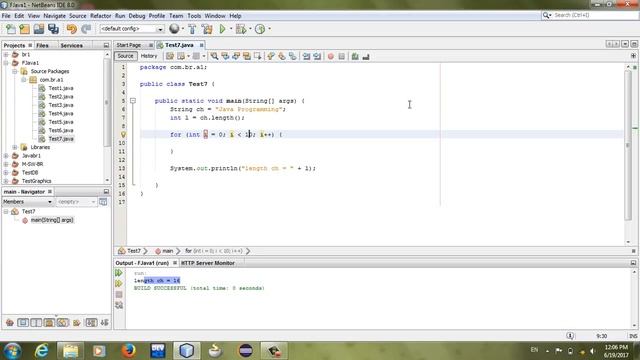
Task: Click Find Next Occurrence in the editor toolbar
Action: pyautogui.click(x=236, y=56)
